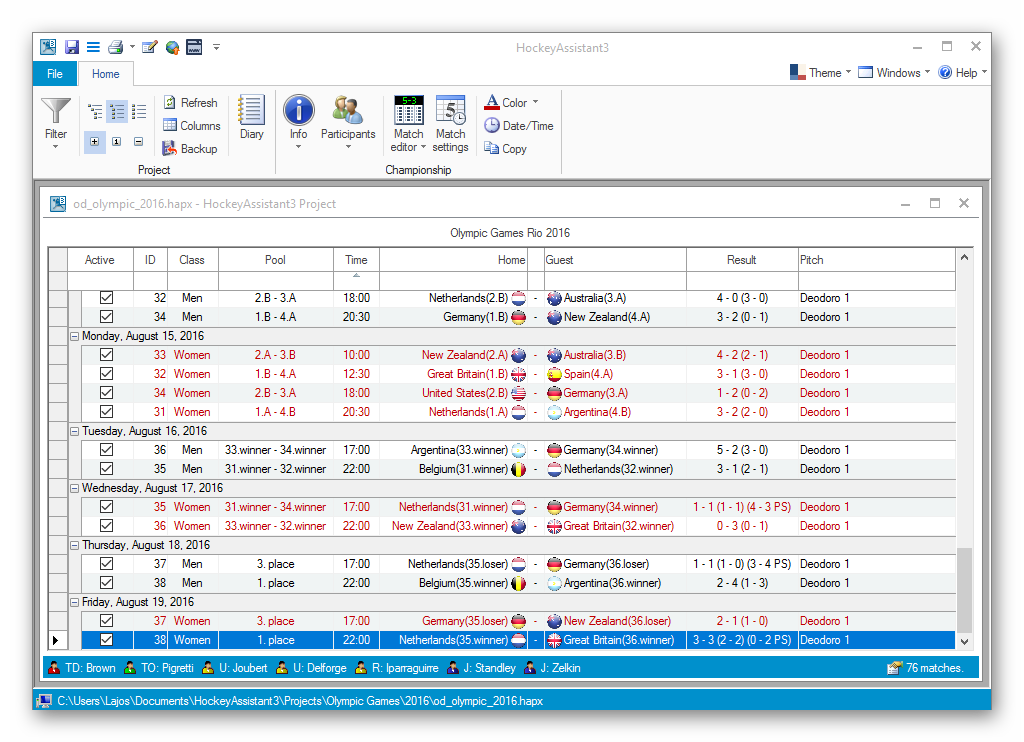The image size is (1024, 742).
Task: Open the Theme dropdown
Action: tap(820, 73)
